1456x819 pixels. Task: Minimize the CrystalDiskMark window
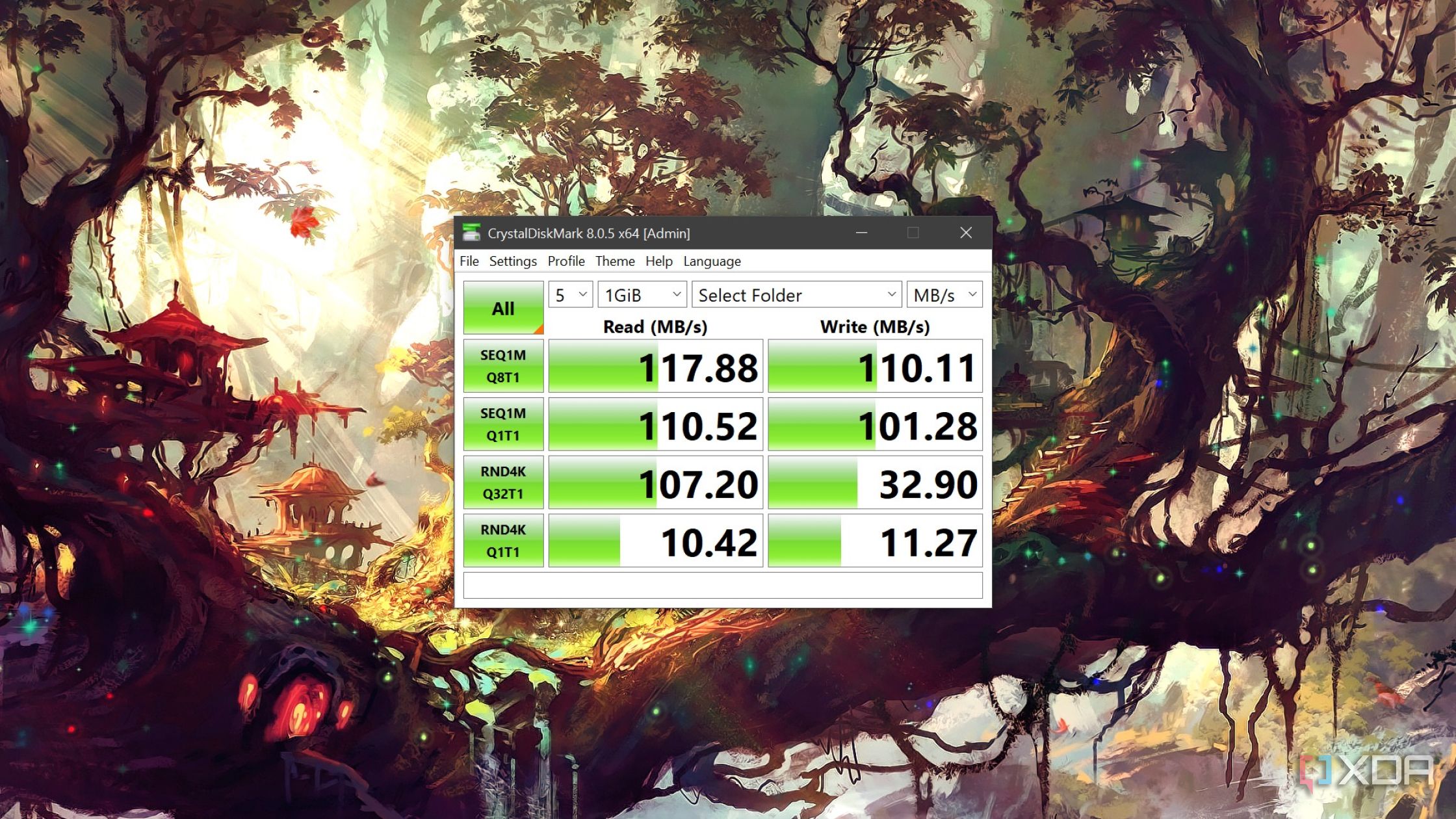862,233
